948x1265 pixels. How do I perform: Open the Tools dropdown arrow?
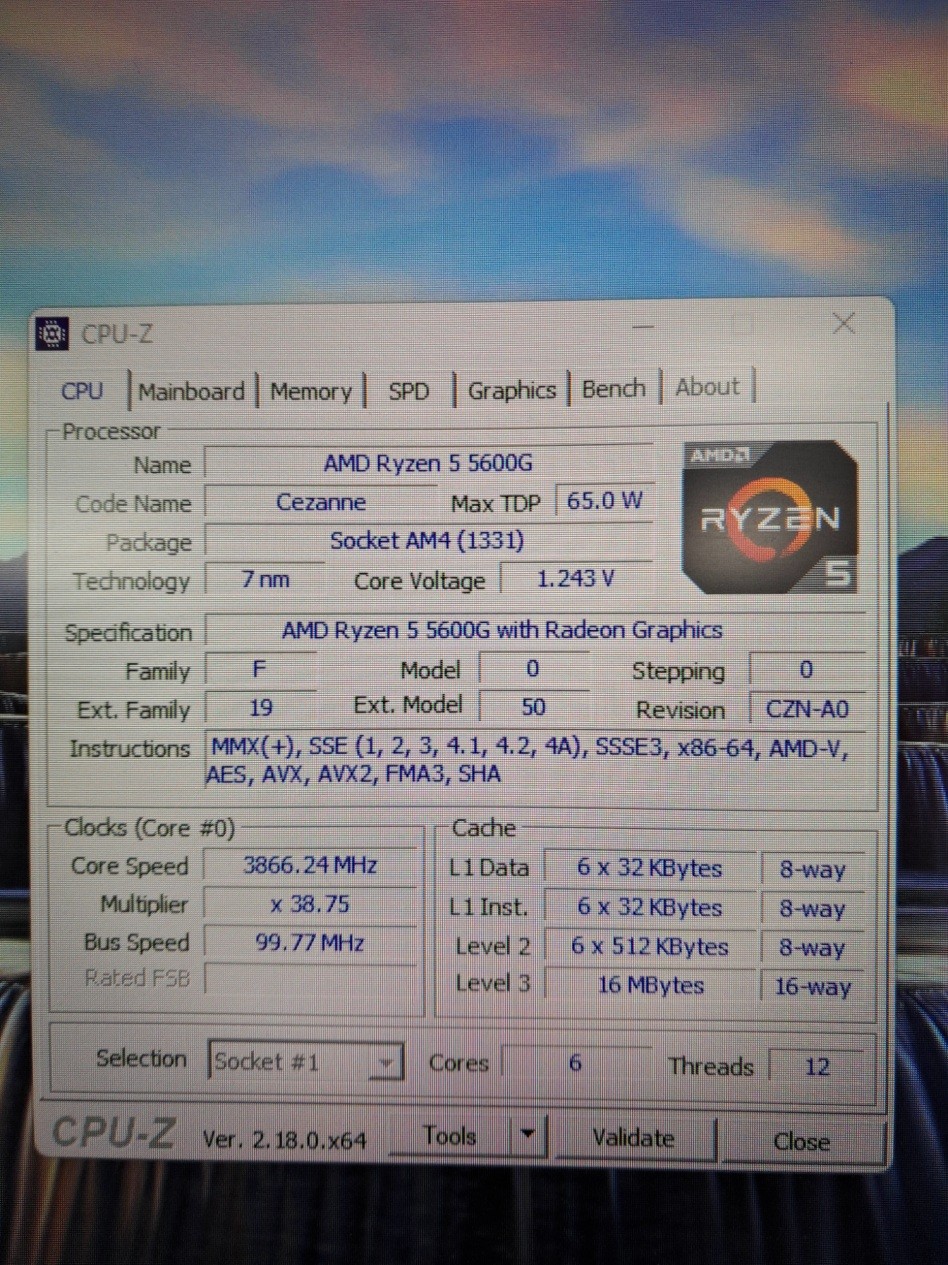click(x=528, y=1137)
